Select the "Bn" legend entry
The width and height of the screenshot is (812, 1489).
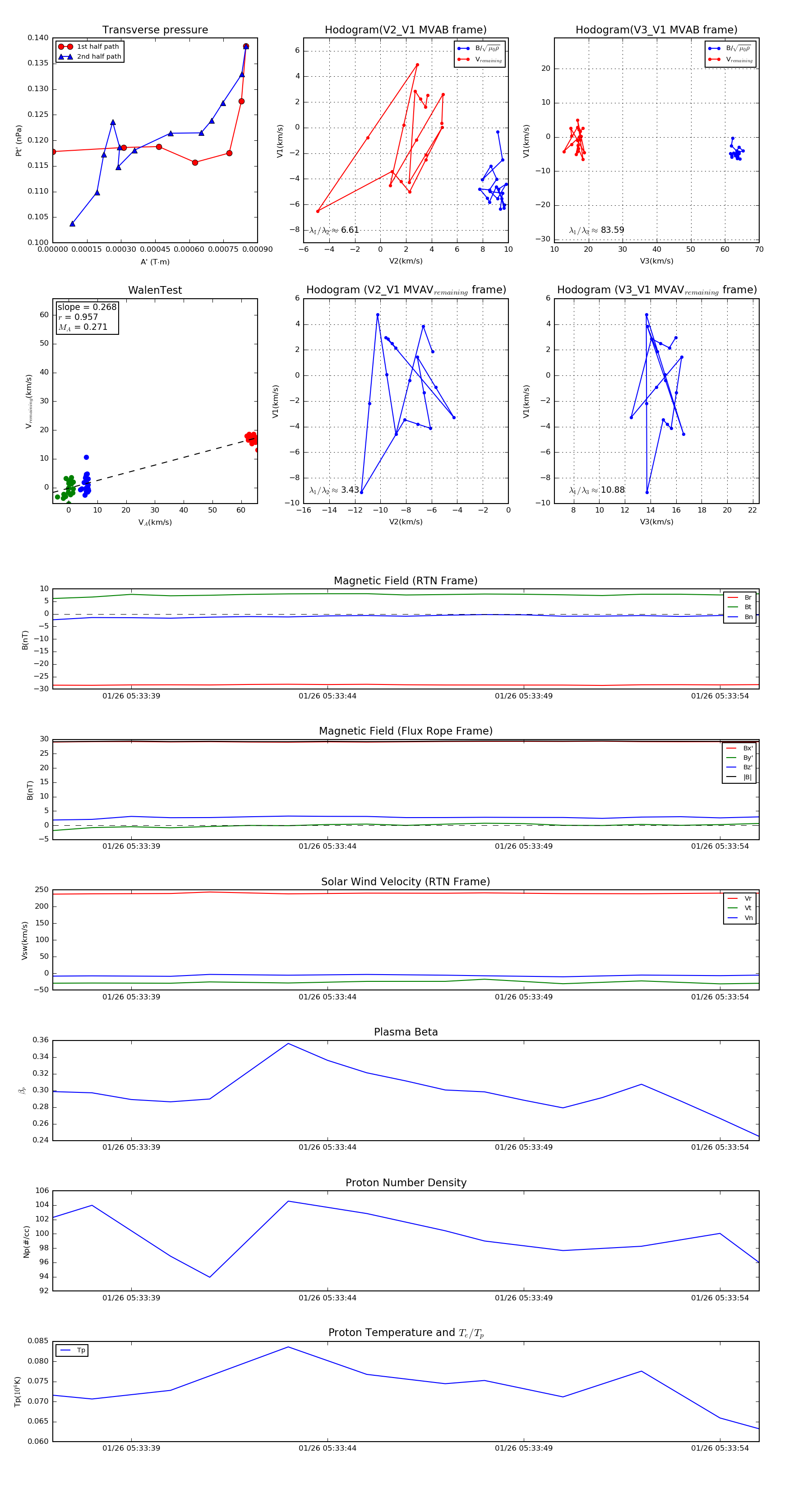(740, 617)
